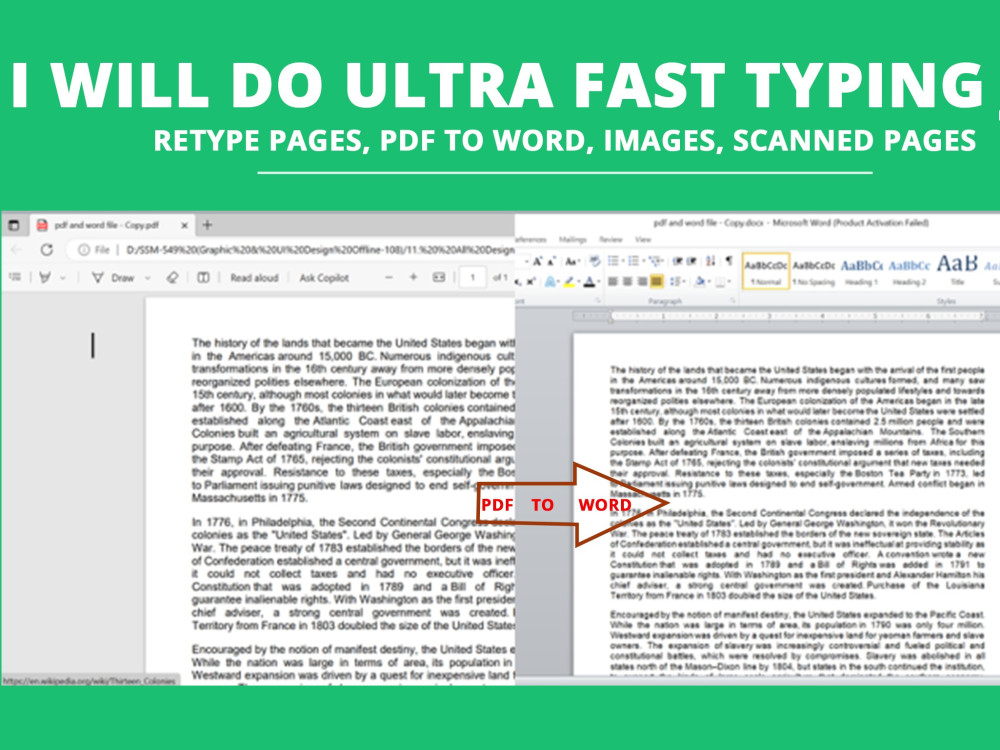This screenshot has width=1000, height=750.
Task: Open the Review ribbon tab in Word
Action: [x=610, y=239]
